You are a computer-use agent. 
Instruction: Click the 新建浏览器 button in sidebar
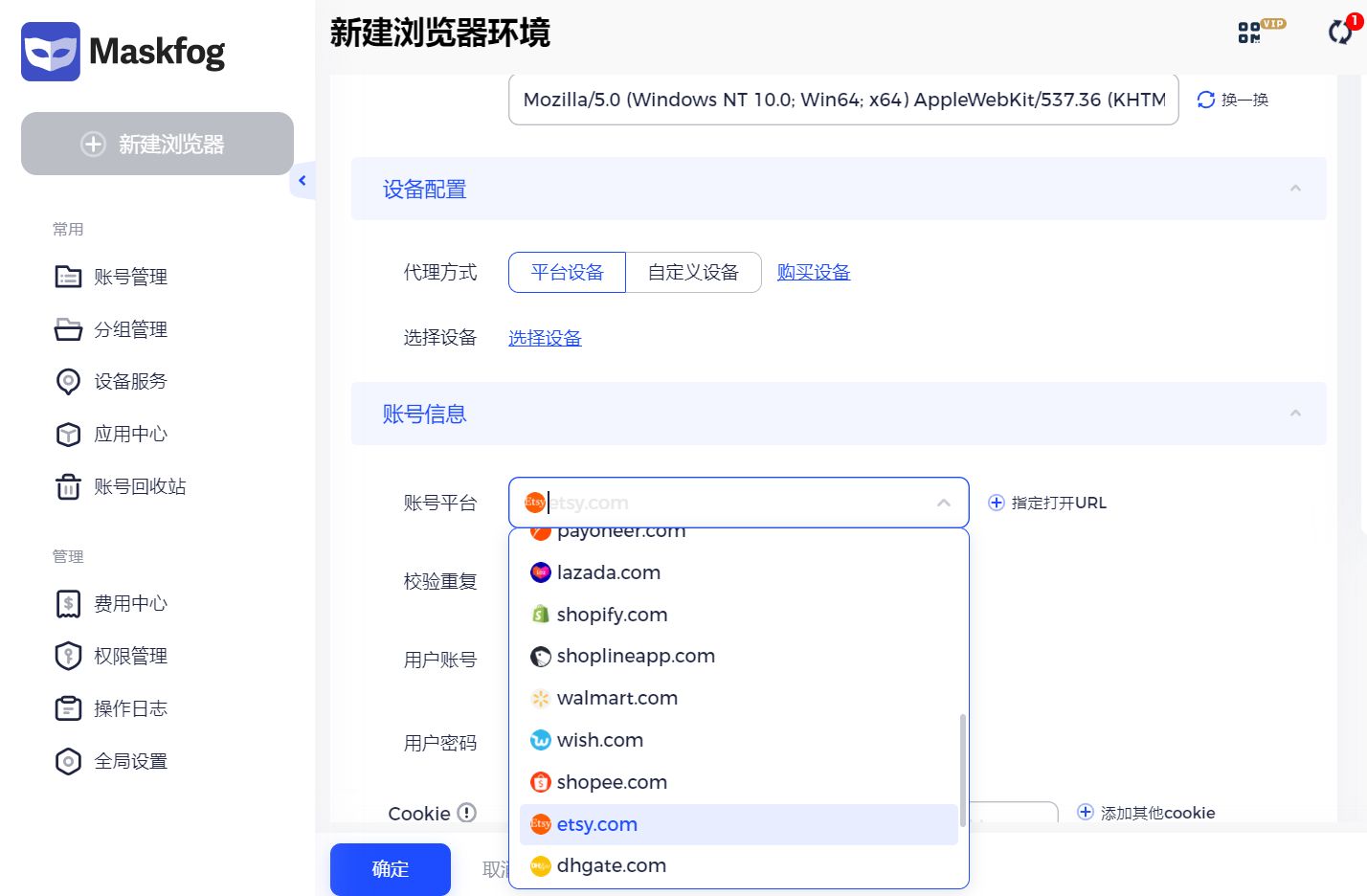point(157,144)
